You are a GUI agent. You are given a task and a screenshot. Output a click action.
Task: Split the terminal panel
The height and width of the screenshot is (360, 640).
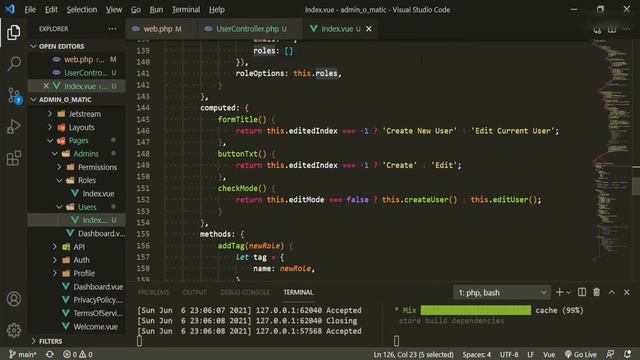click(582, 292)
